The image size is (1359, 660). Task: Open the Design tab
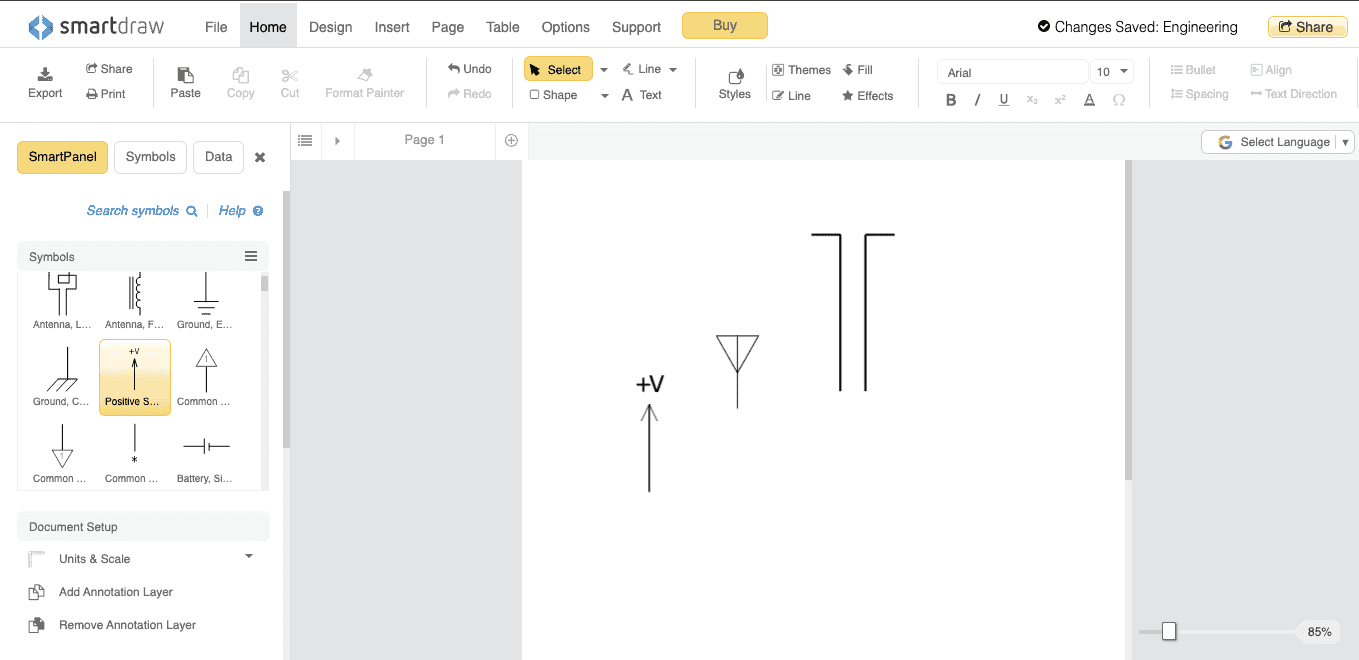(330, 27)
